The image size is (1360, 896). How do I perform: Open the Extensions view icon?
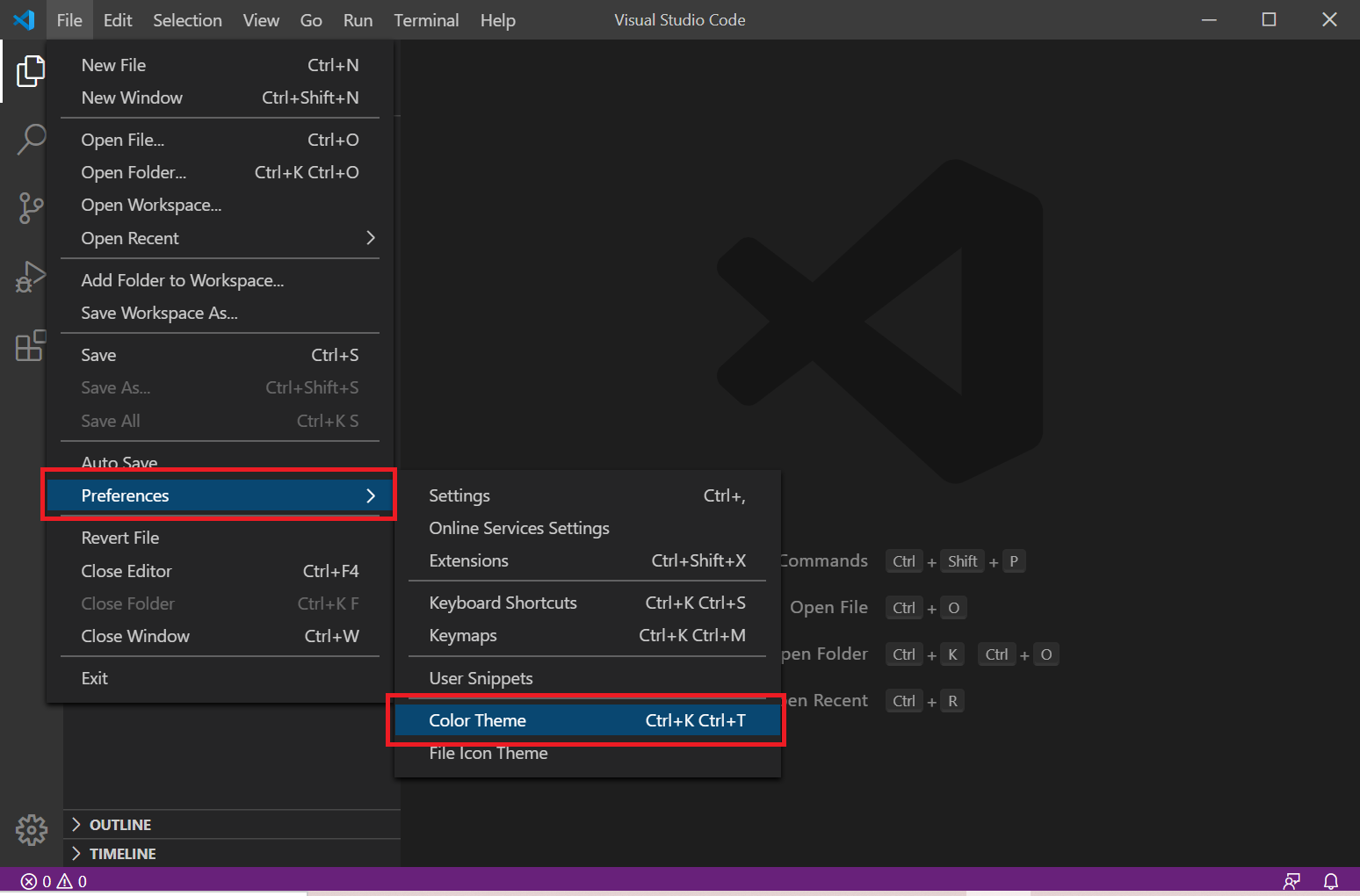point(31,345)
